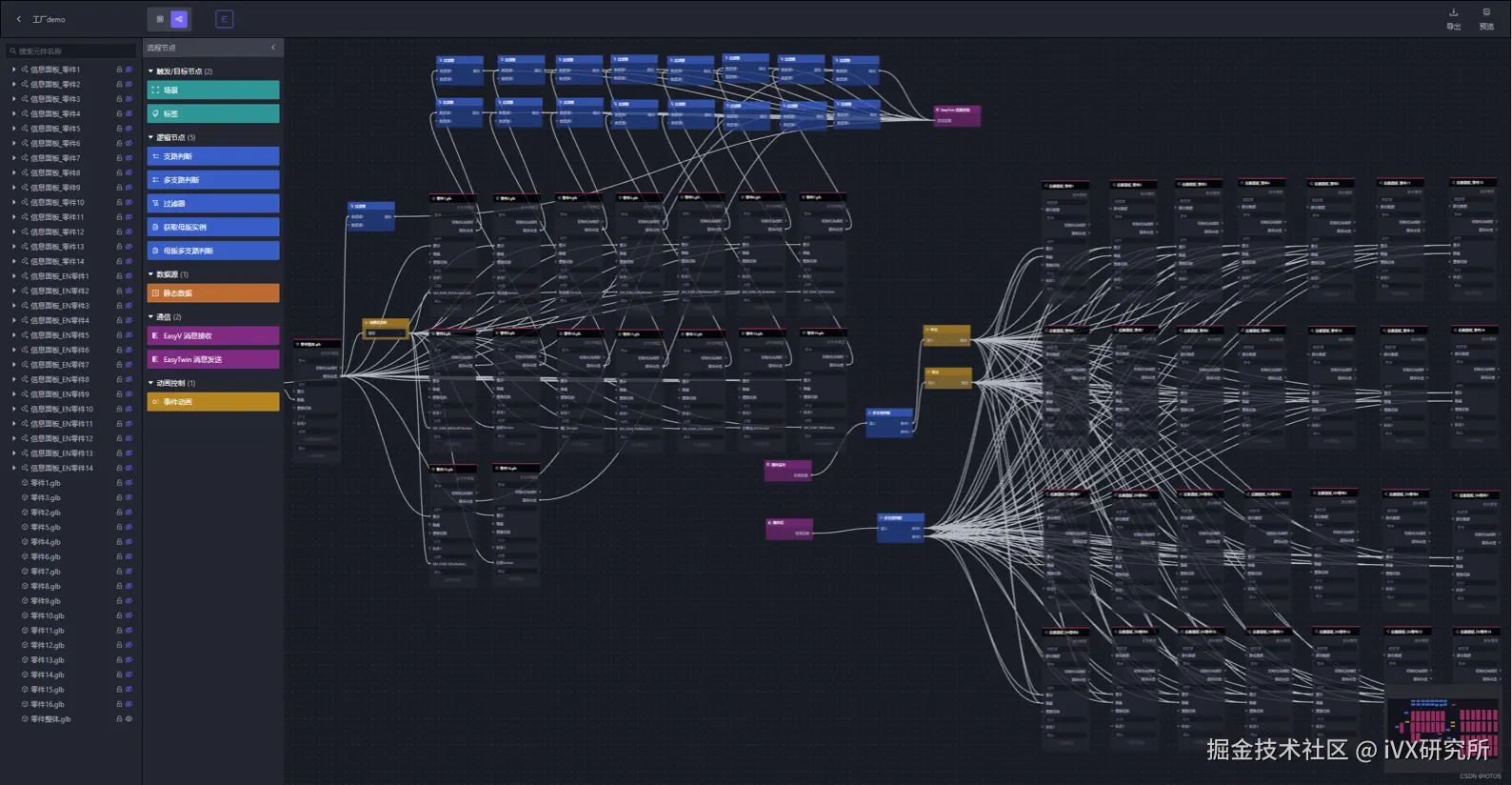Image resolution: width=1512 pixels, height=785 pixels.
Task: Click cube icon of 零件6.glb
Action: (25, 556)
